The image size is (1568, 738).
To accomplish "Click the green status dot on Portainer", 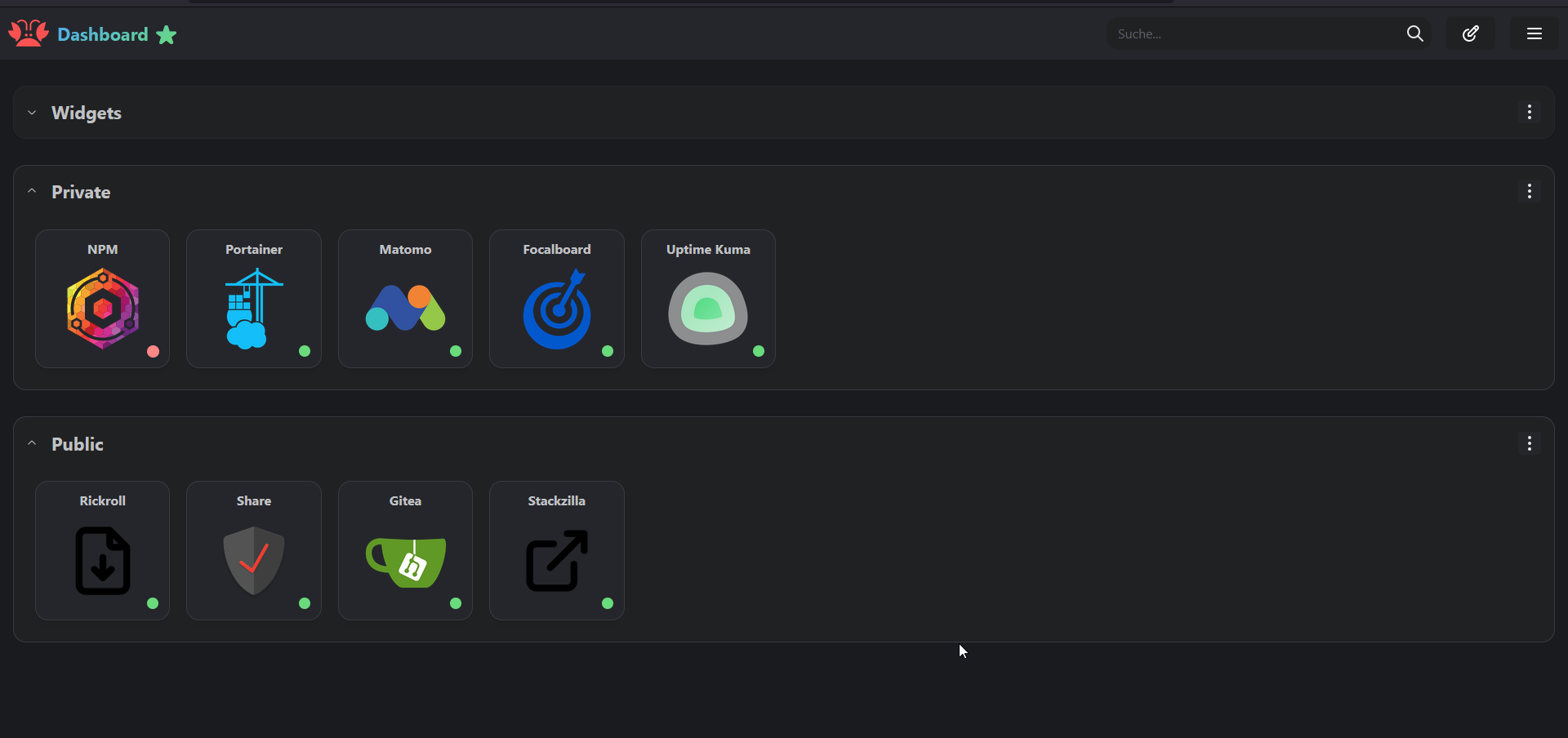I will (305, 352).
